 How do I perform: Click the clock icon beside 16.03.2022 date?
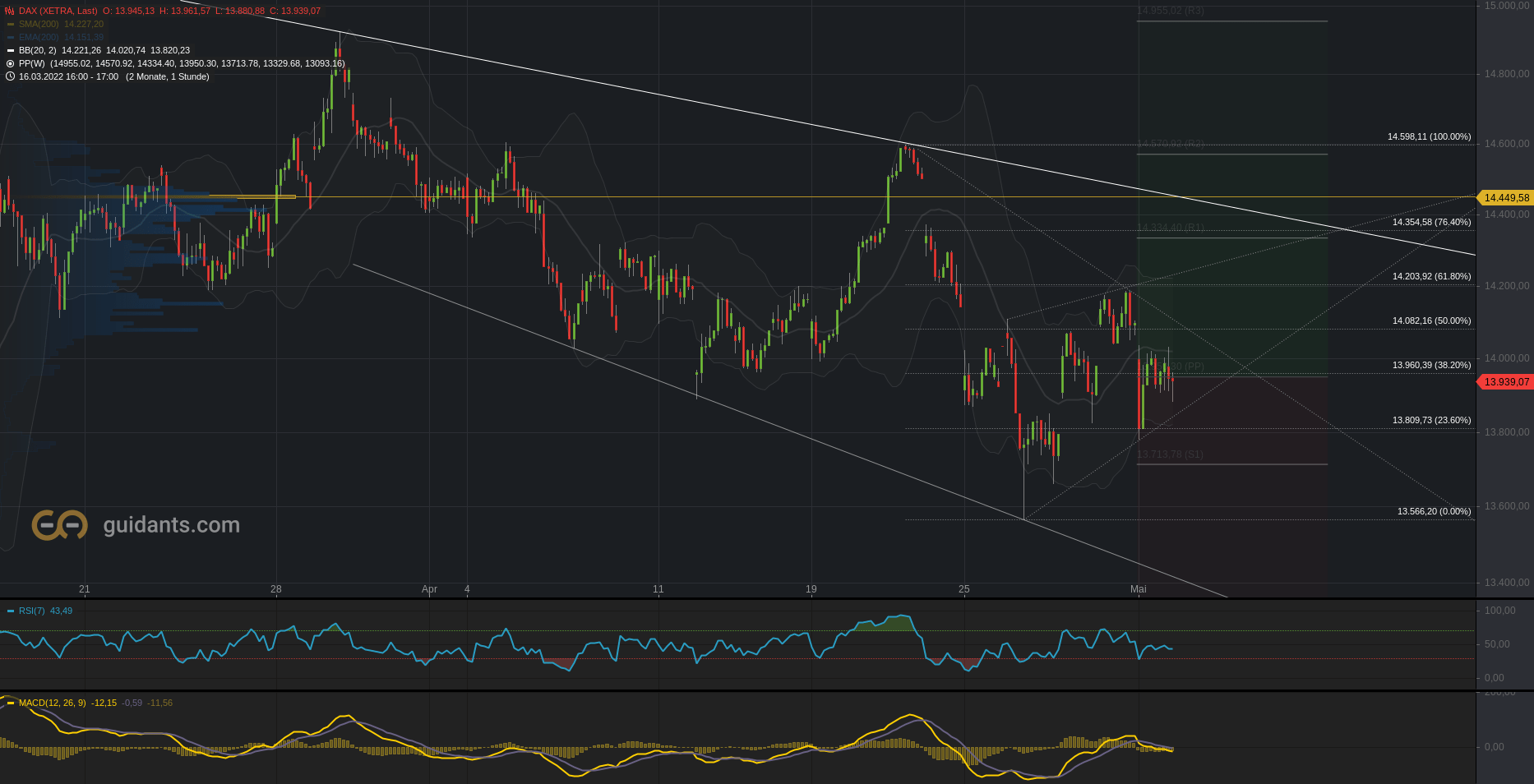(11, 76)
